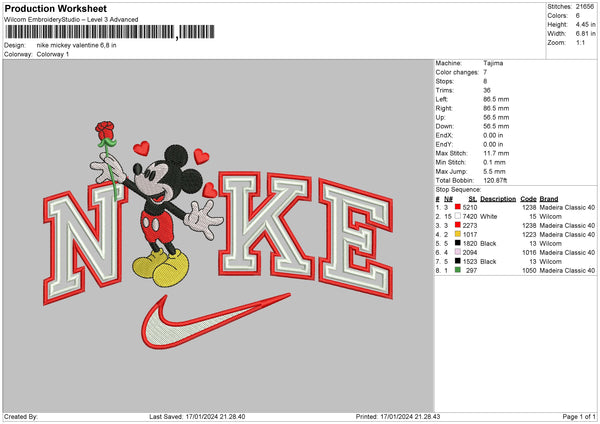Image resolution: width=600 pixels, height=424 pixels.
Task: Click stitch count 7420 in stop row 2
Action: [x=470, y=217]
